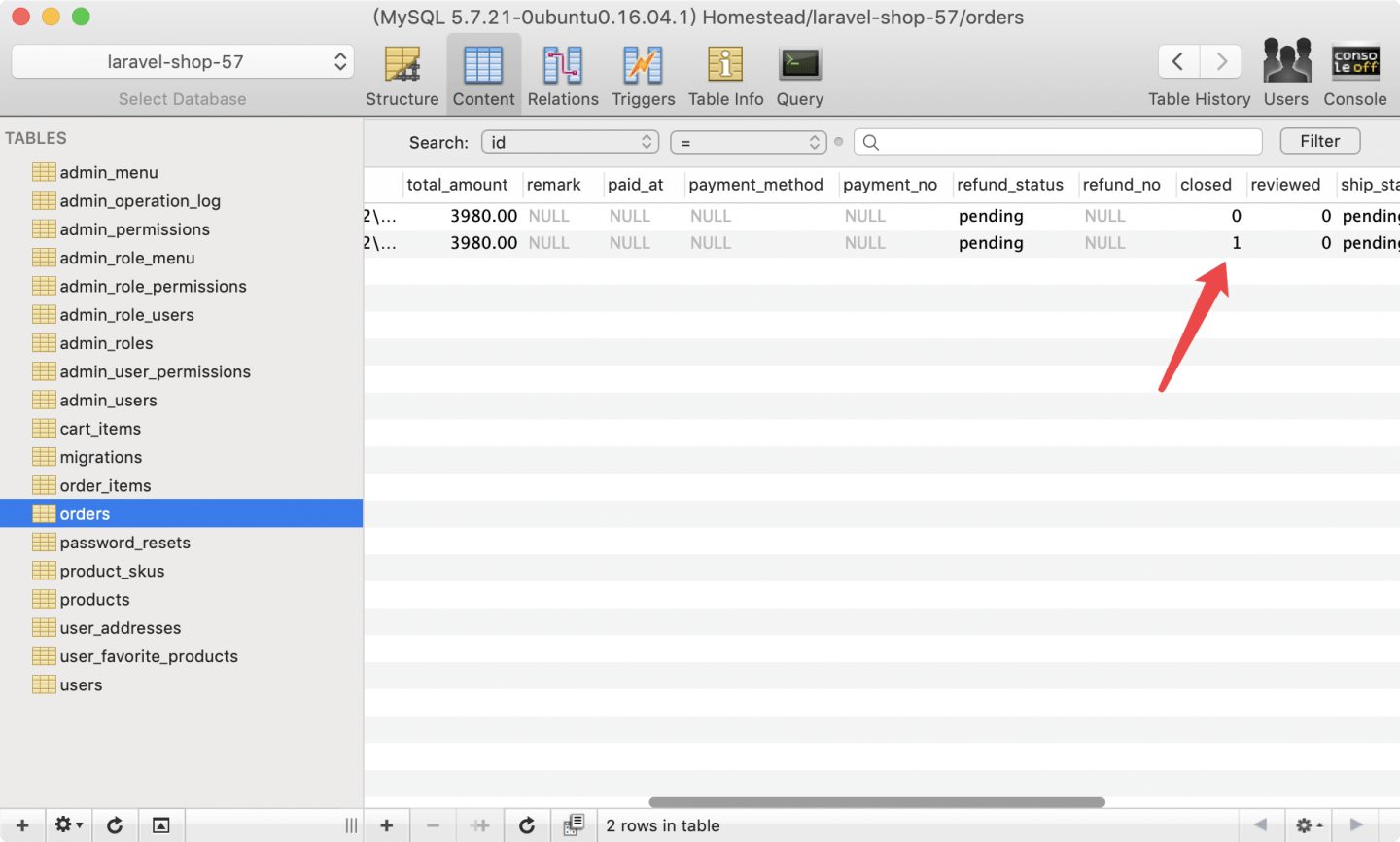Open the table actions gear menu
The height and width of the screenshot is (842, 1400).
(x=68, y=825)
